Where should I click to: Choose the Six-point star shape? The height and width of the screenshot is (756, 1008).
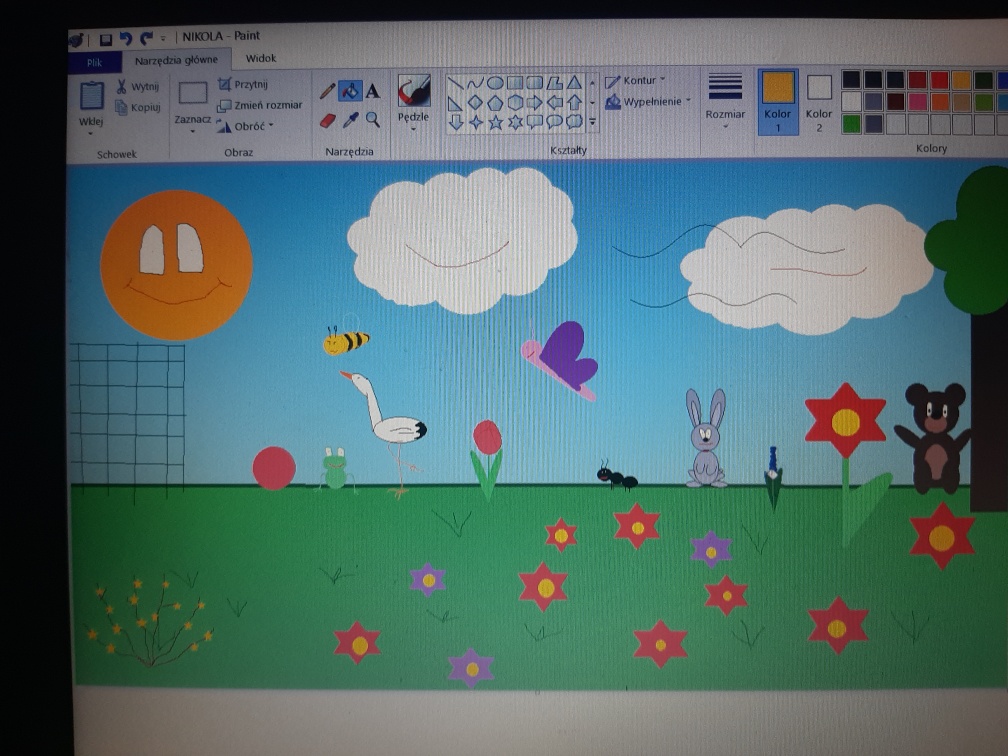[516, 122]
